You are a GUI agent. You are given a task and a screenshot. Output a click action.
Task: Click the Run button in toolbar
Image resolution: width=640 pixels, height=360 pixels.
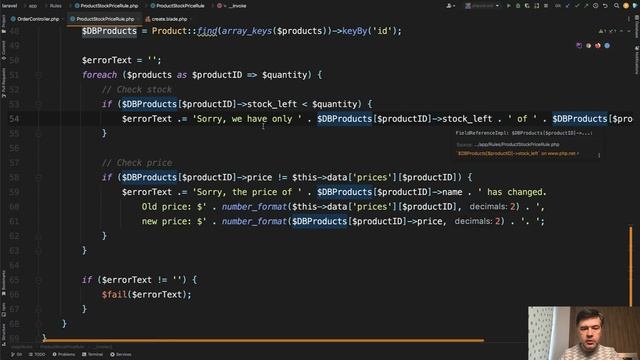509,6
